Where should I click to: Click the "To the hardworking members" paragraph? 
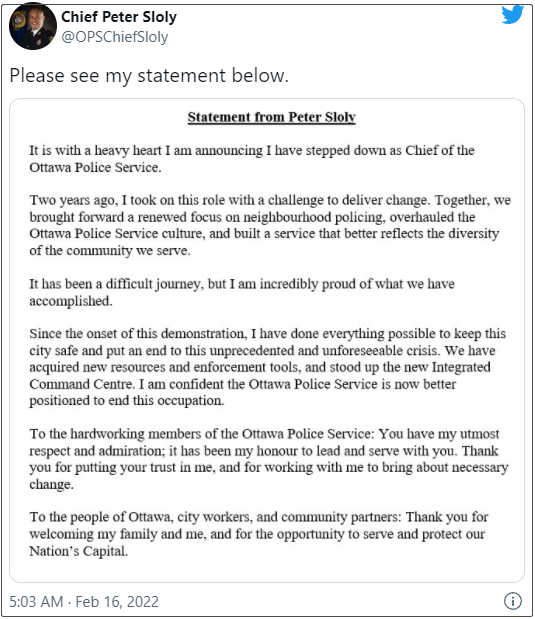pos(268,459)
